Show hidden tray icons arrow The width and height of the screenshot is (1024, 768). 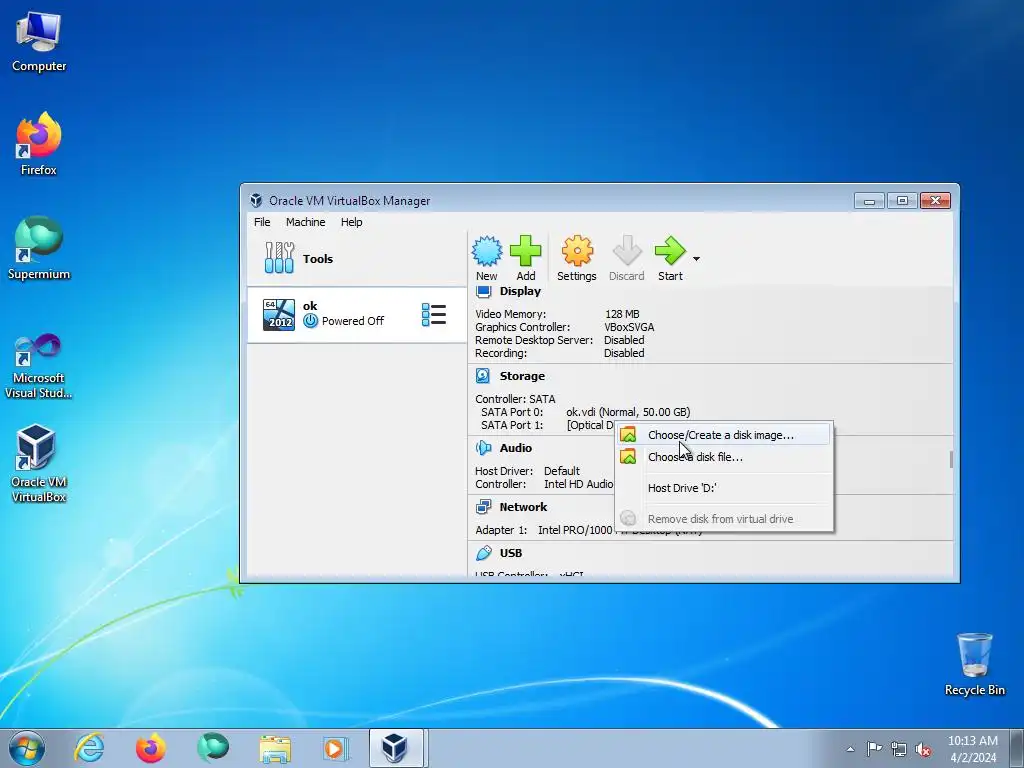pyautogui.click(x=850, y=749)
